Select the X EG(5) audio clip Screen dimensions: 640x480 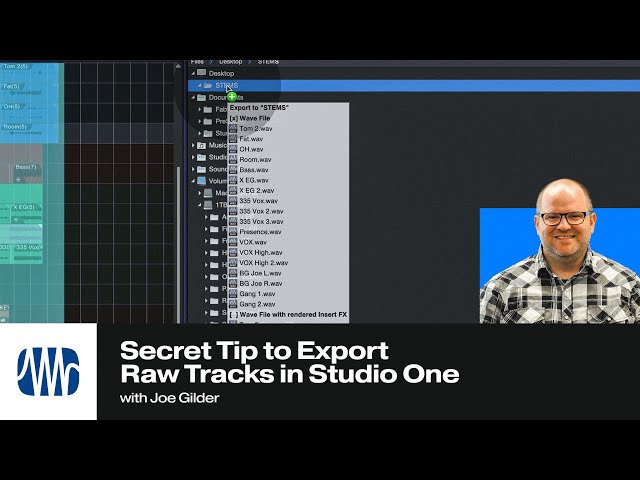tap(26, 213)
